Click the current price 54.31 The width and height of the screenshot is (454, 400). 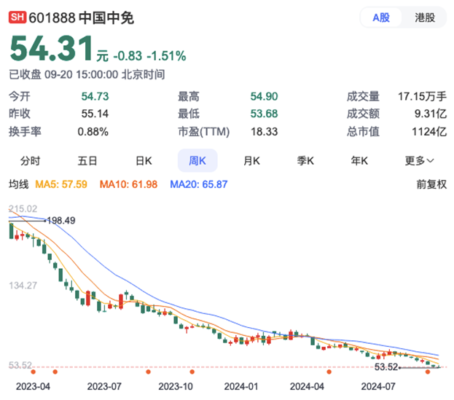(x=52, y=49)
